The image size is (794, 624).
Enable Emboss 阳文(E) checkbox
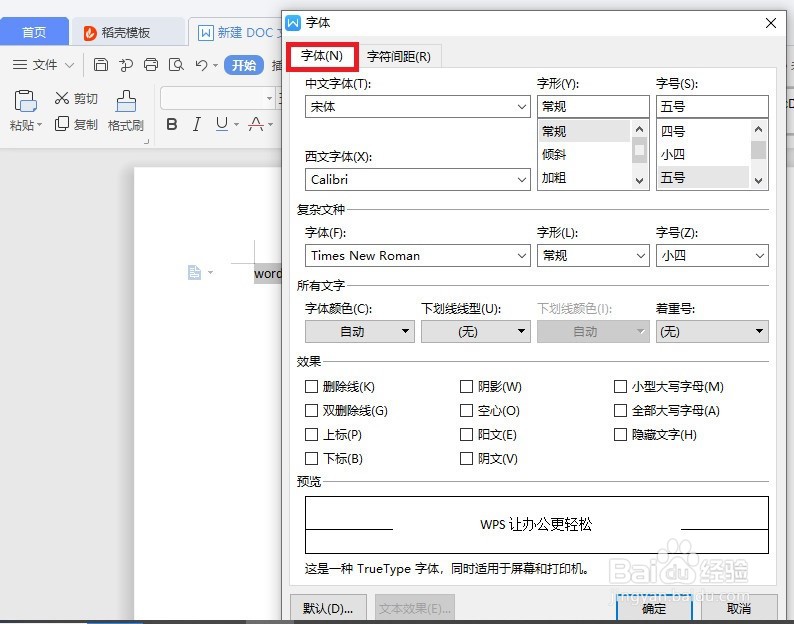pyautogui.click(x=466, y=435)
